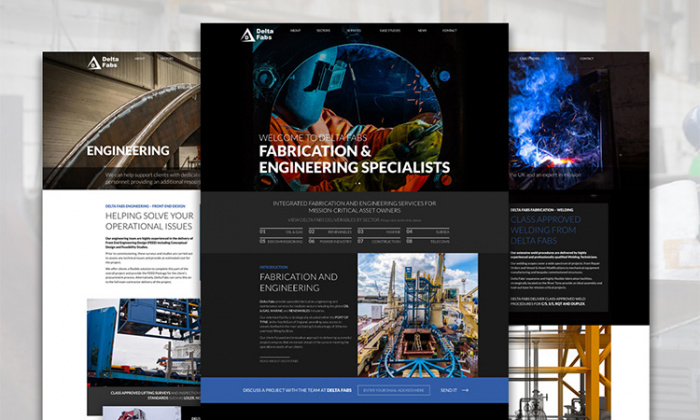This screenshot has width=700, height=420.
Task: Select the News navigation link
Action: [x=422, y=31]
